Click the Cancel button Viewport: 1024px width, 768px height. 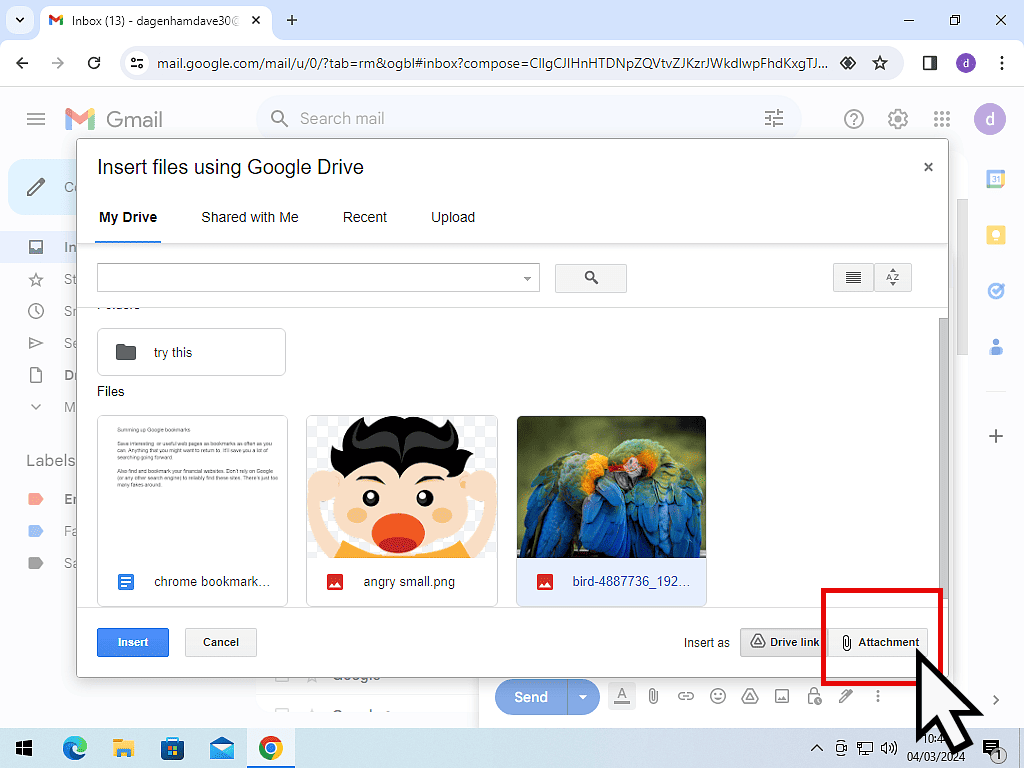[221, 642]
